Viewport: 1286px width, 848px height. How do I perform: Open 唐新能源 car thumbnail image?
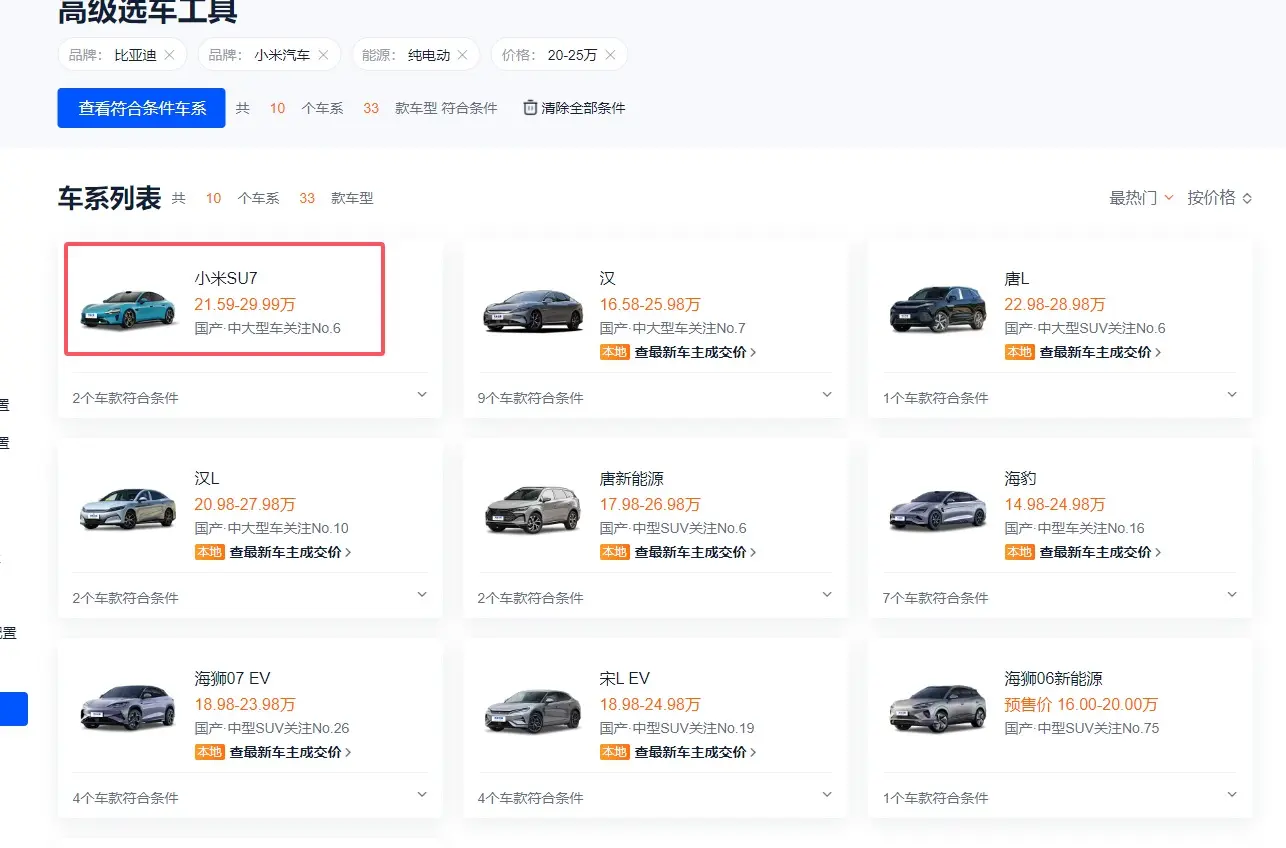click(532, 510)
